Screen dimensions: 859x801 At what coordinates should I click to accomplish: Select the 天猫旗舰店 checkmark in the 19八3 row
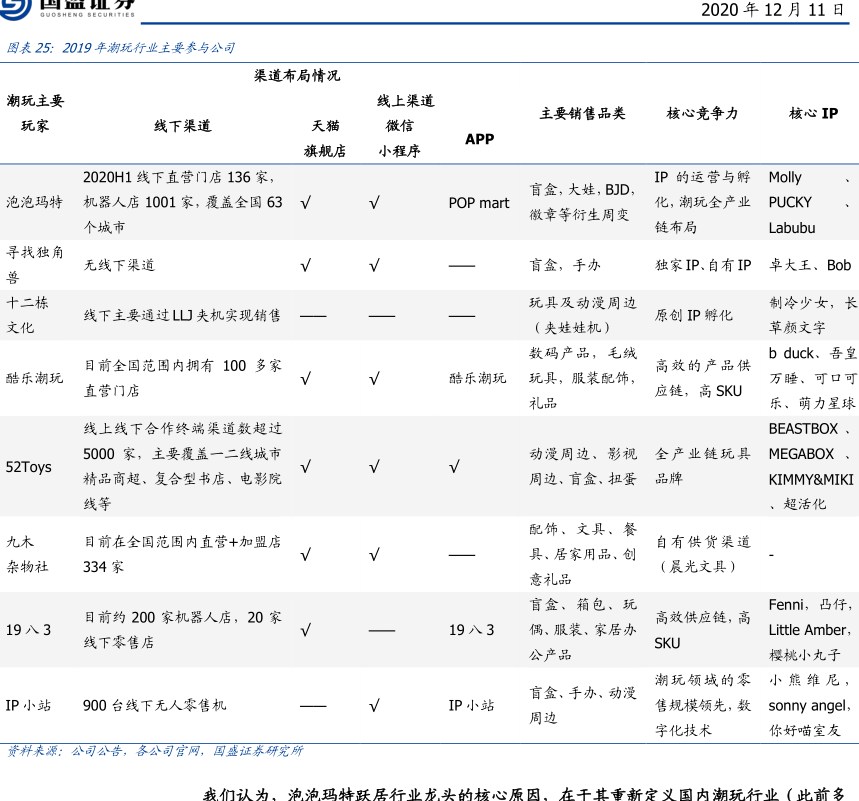coord(306,630)
